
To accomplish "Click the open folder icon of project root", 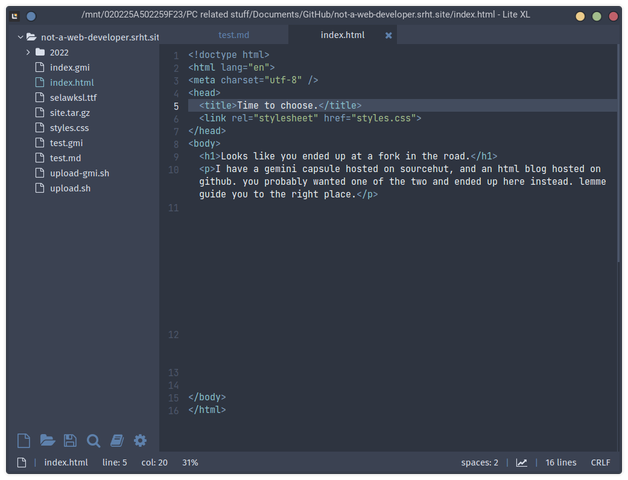I will 31,37.
